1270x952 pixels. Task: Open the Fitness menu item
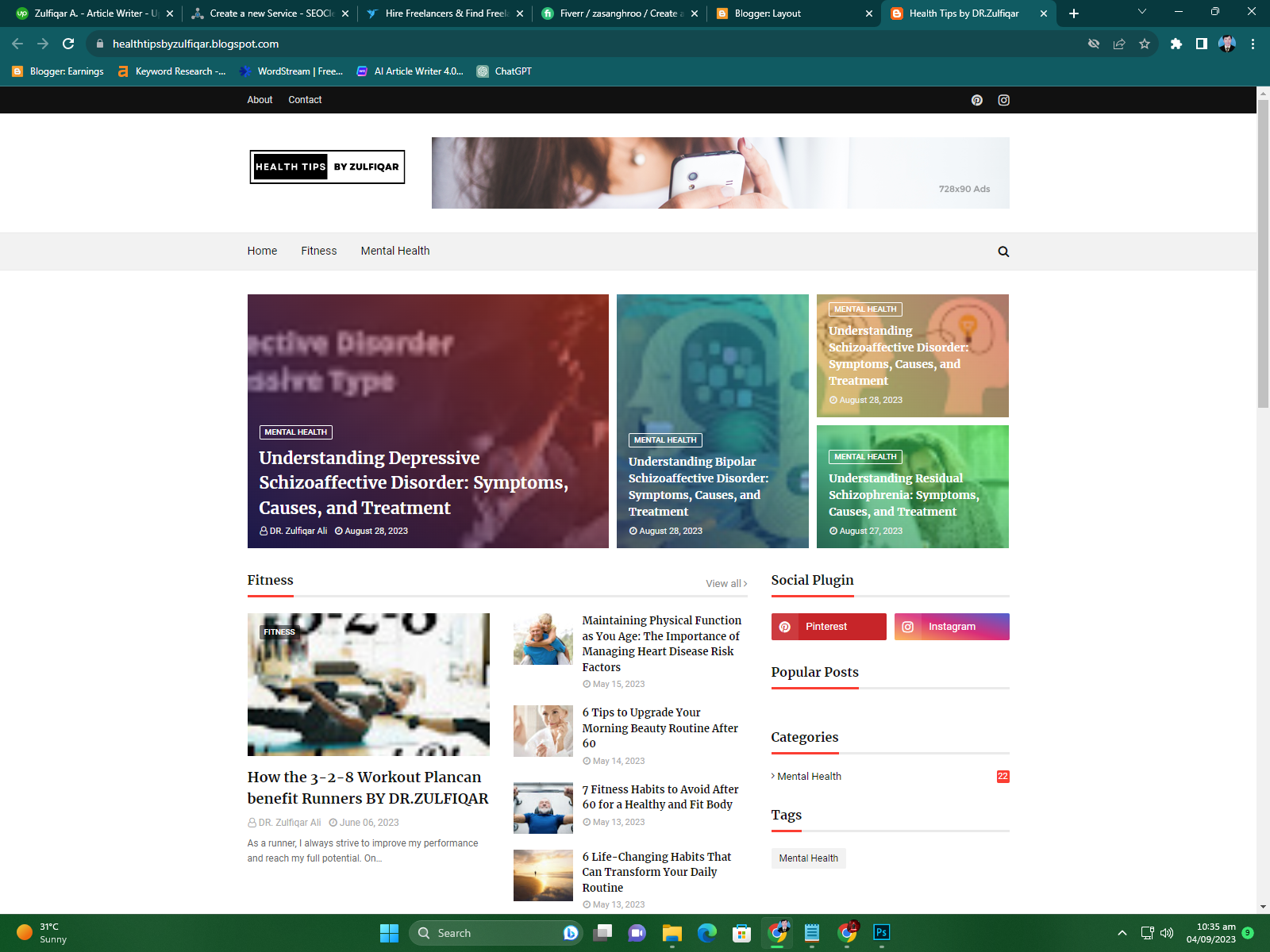[318, 251]
